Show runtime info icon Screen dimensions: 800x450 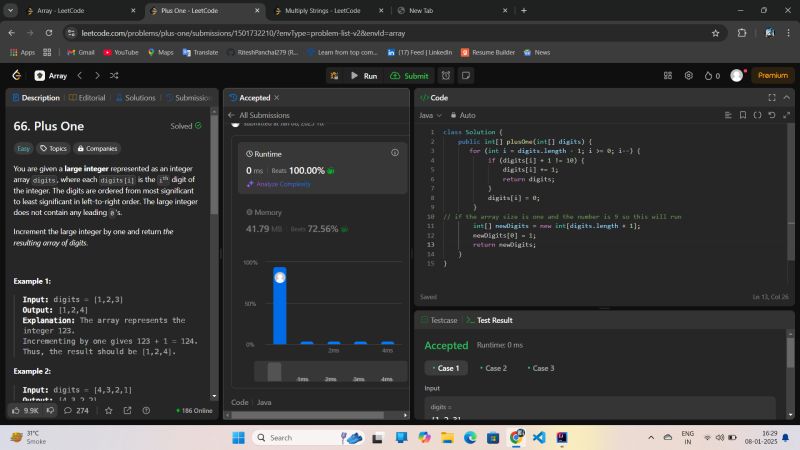click(395, 153)
